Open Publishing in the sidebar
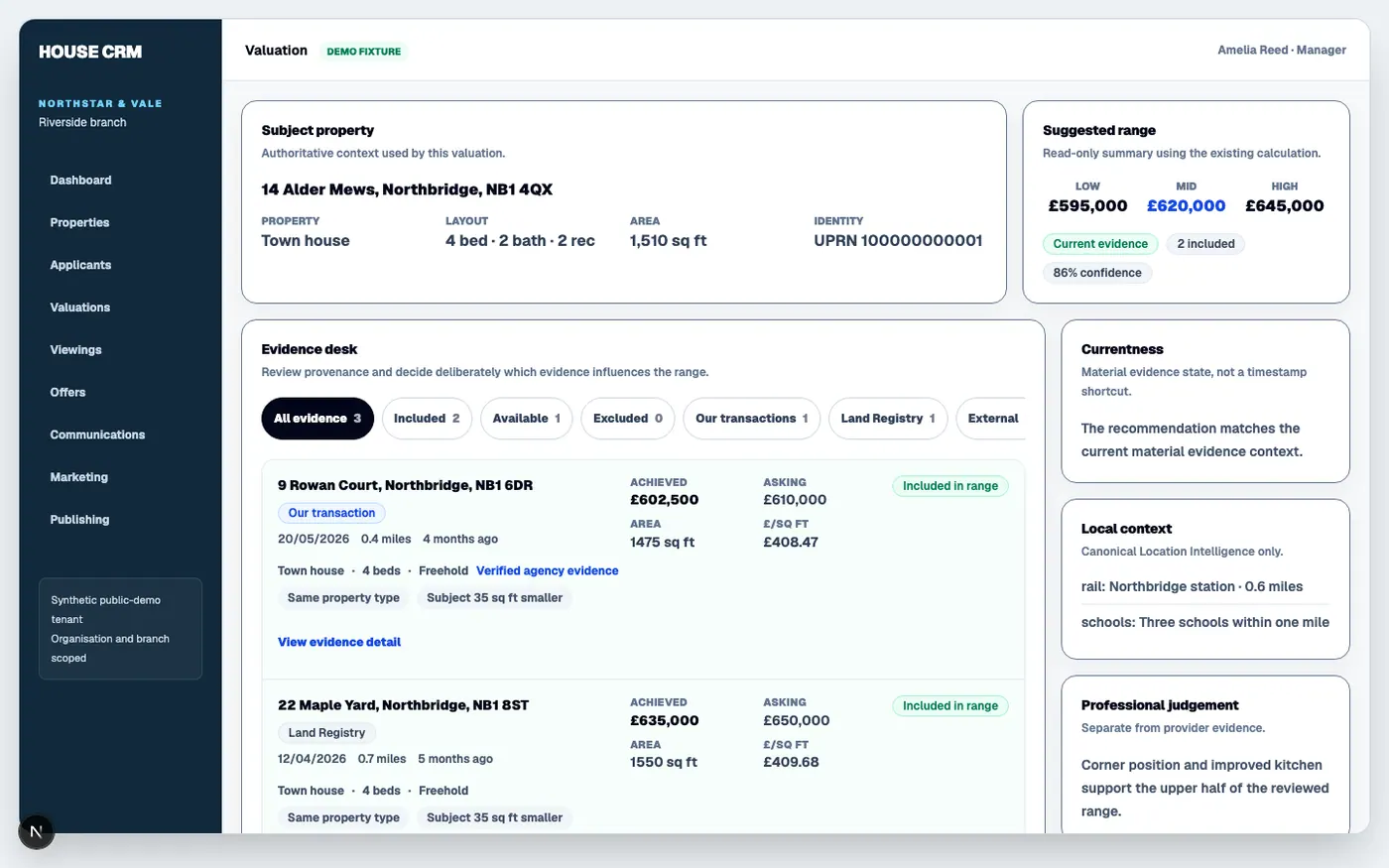Image resolution: width=1389 pixels, height=868 pixels. point(79,520)
